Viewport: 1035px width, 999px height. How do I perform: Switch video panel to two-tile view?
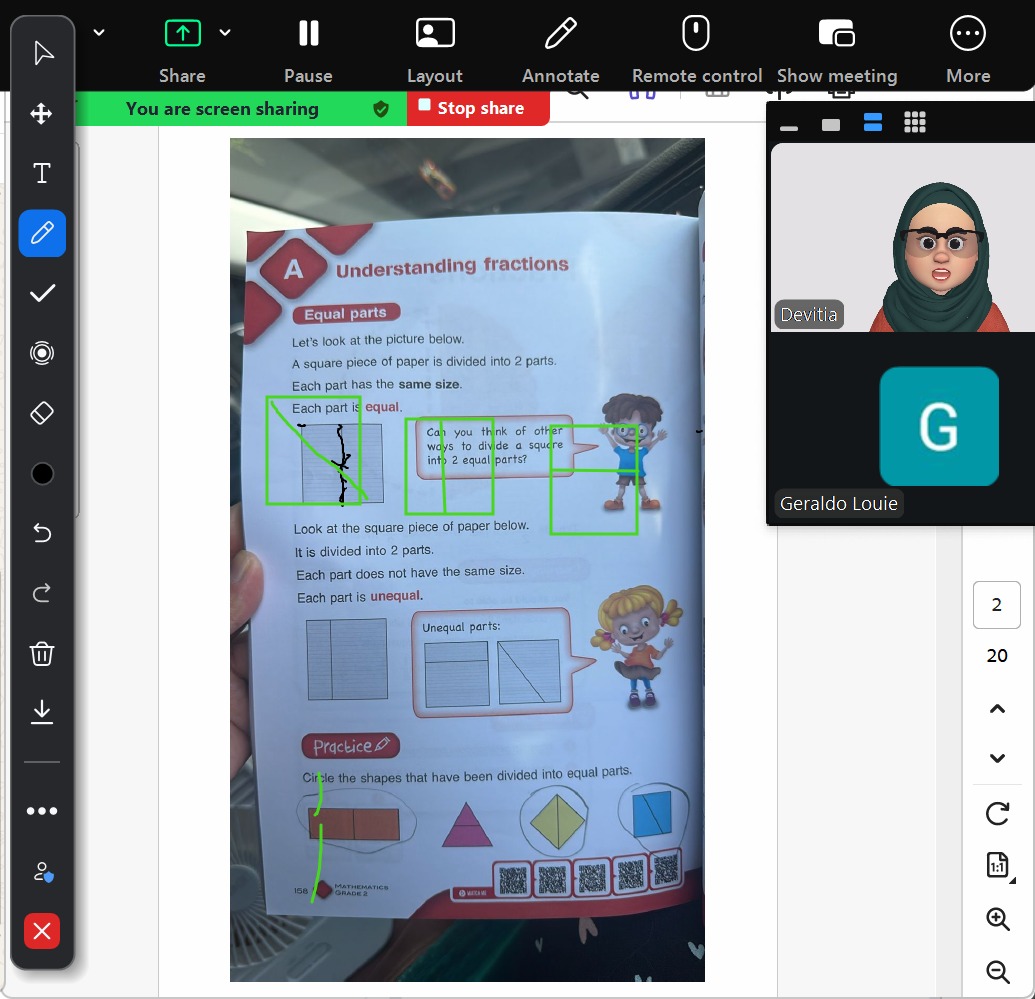click(x=873, y=122)
